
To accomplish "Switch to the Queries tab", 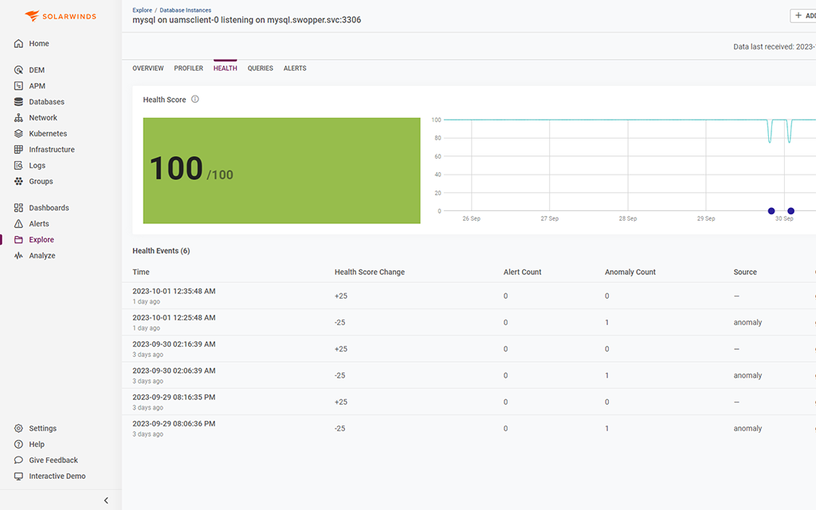I will (x=260, y=68).
